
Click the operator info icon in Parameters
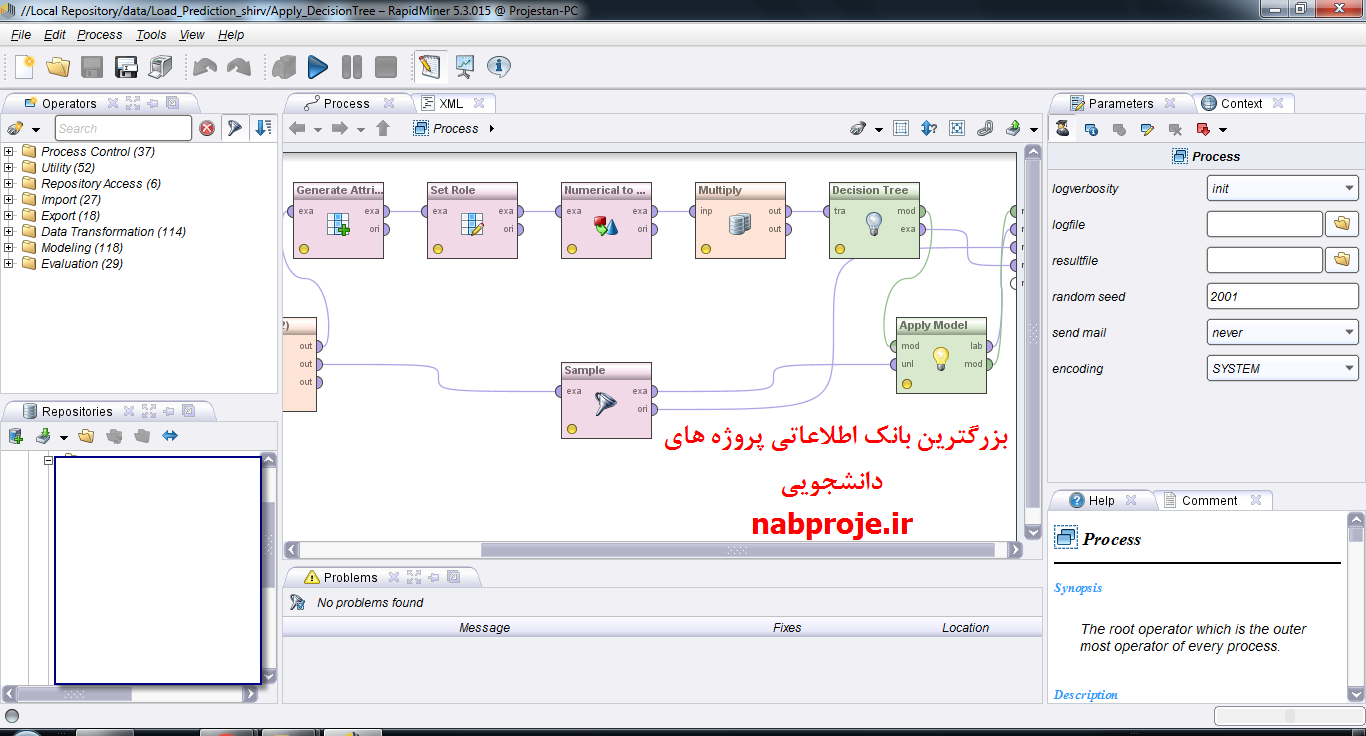1091,129
